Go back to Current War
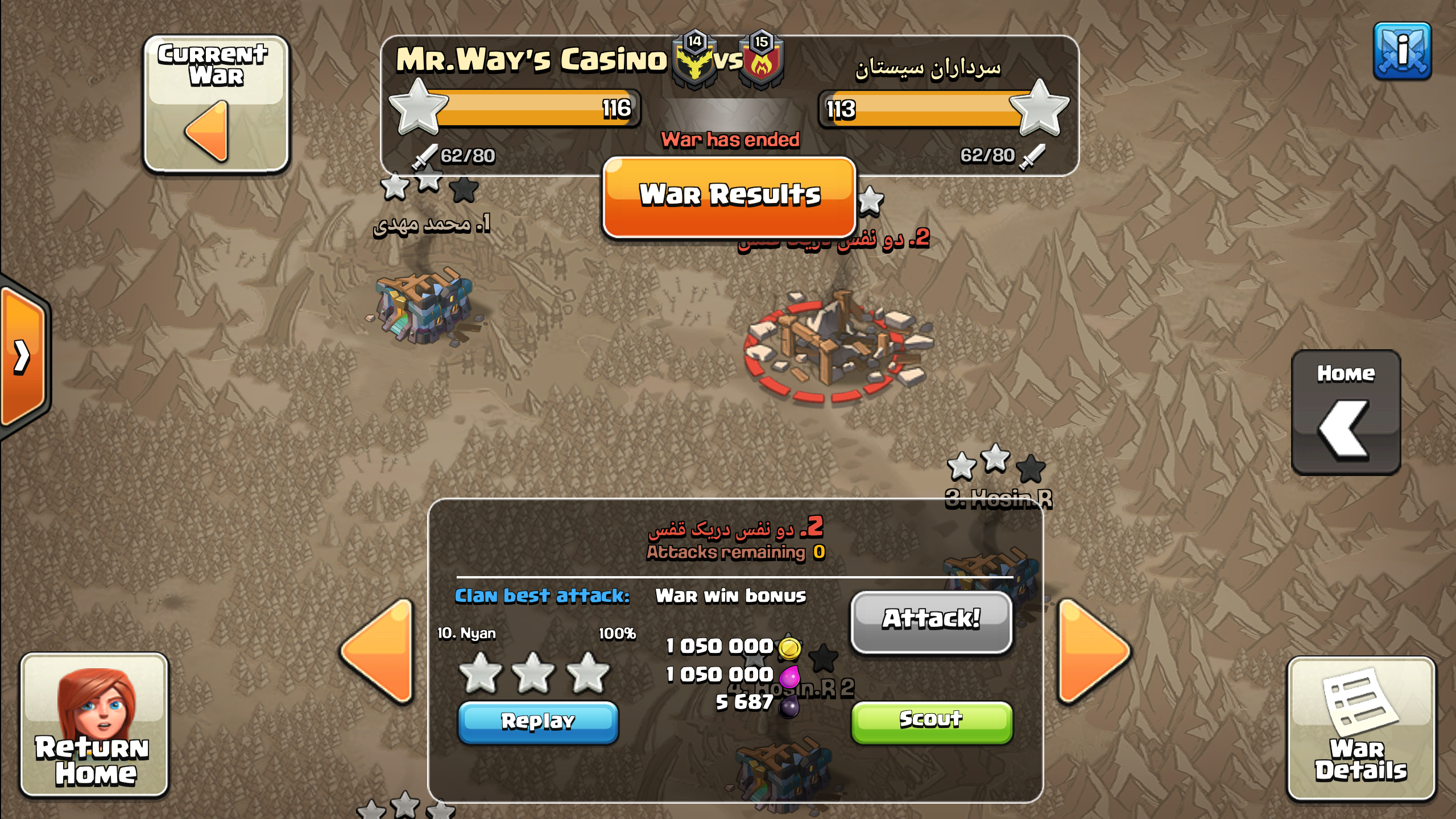The image size is (1456, 819). [216, 104]
